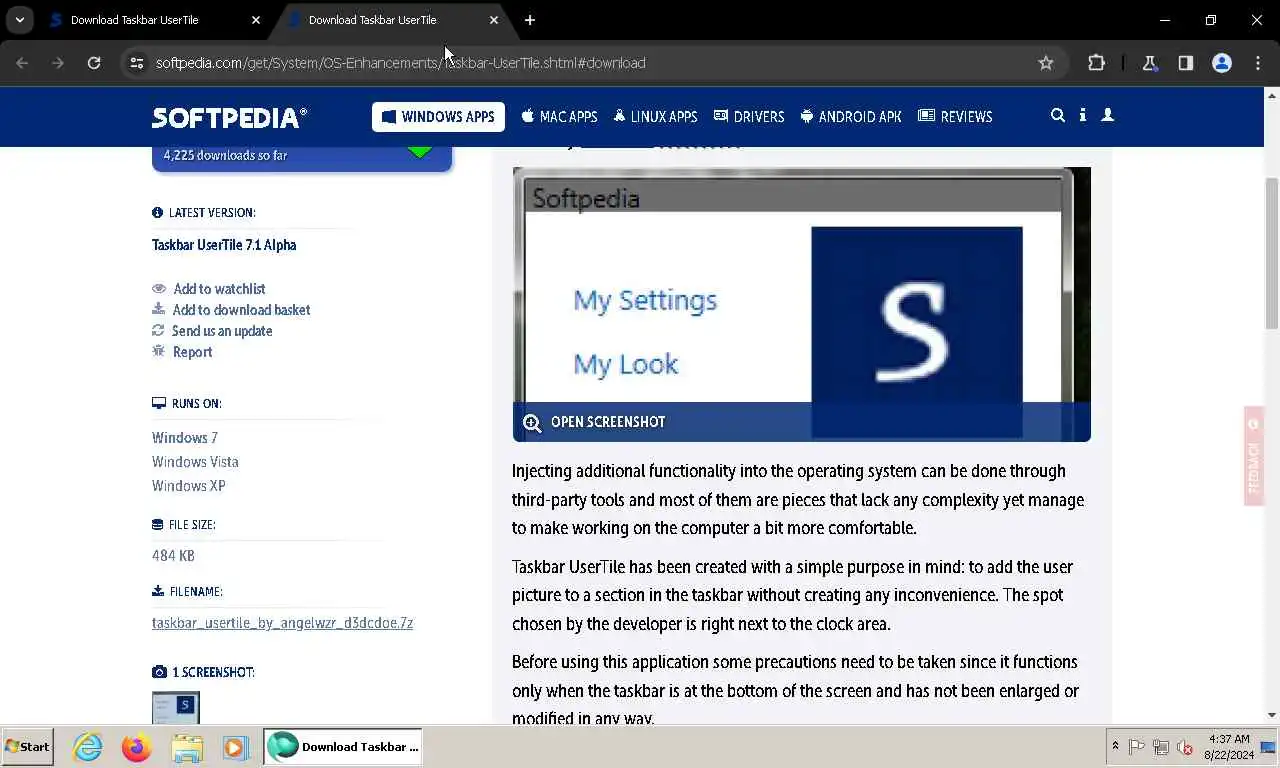Viewport: 1280px width, 768px height.
Task: Click the Filename download icon
Action: [x=158, y=591]
